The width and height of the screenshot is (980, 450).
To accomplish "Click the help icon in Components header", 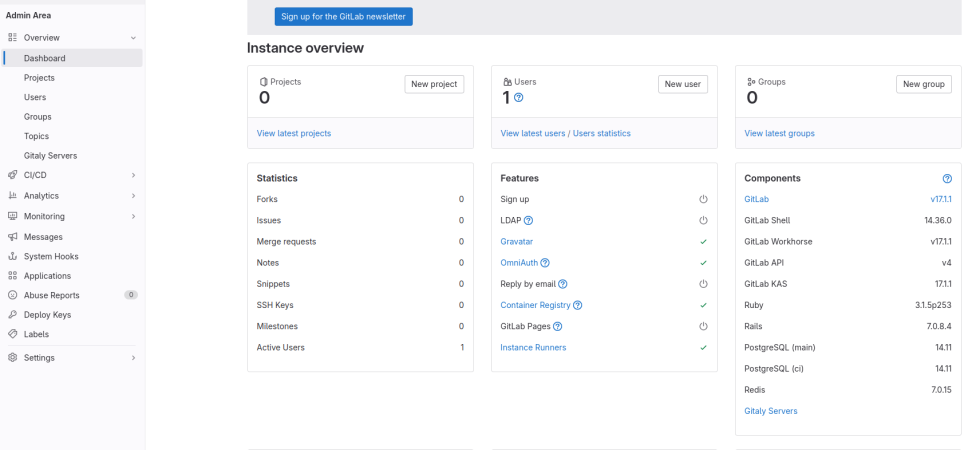I will 947,178.
